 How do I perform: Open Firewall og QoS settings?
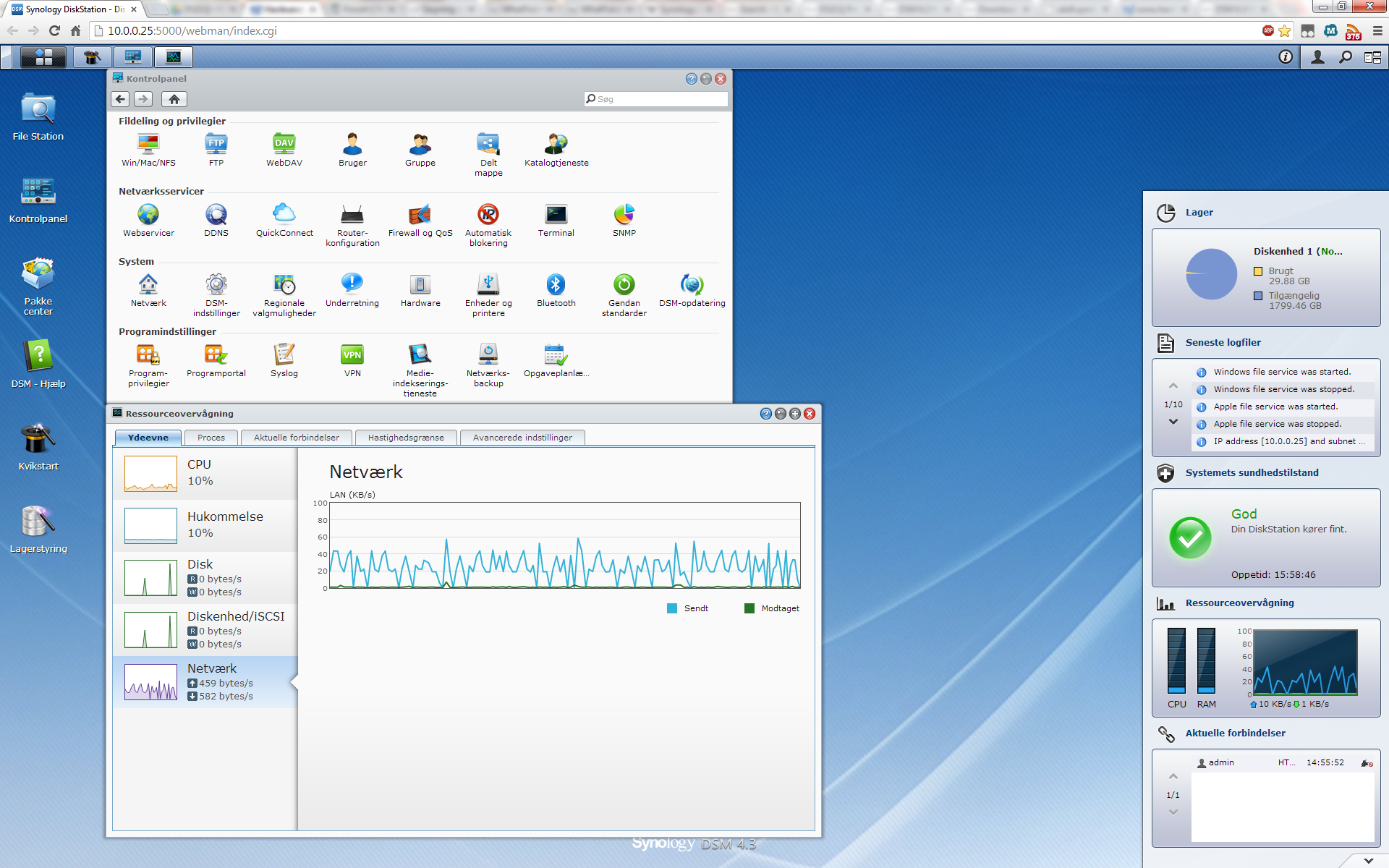[x=420, y=220]
